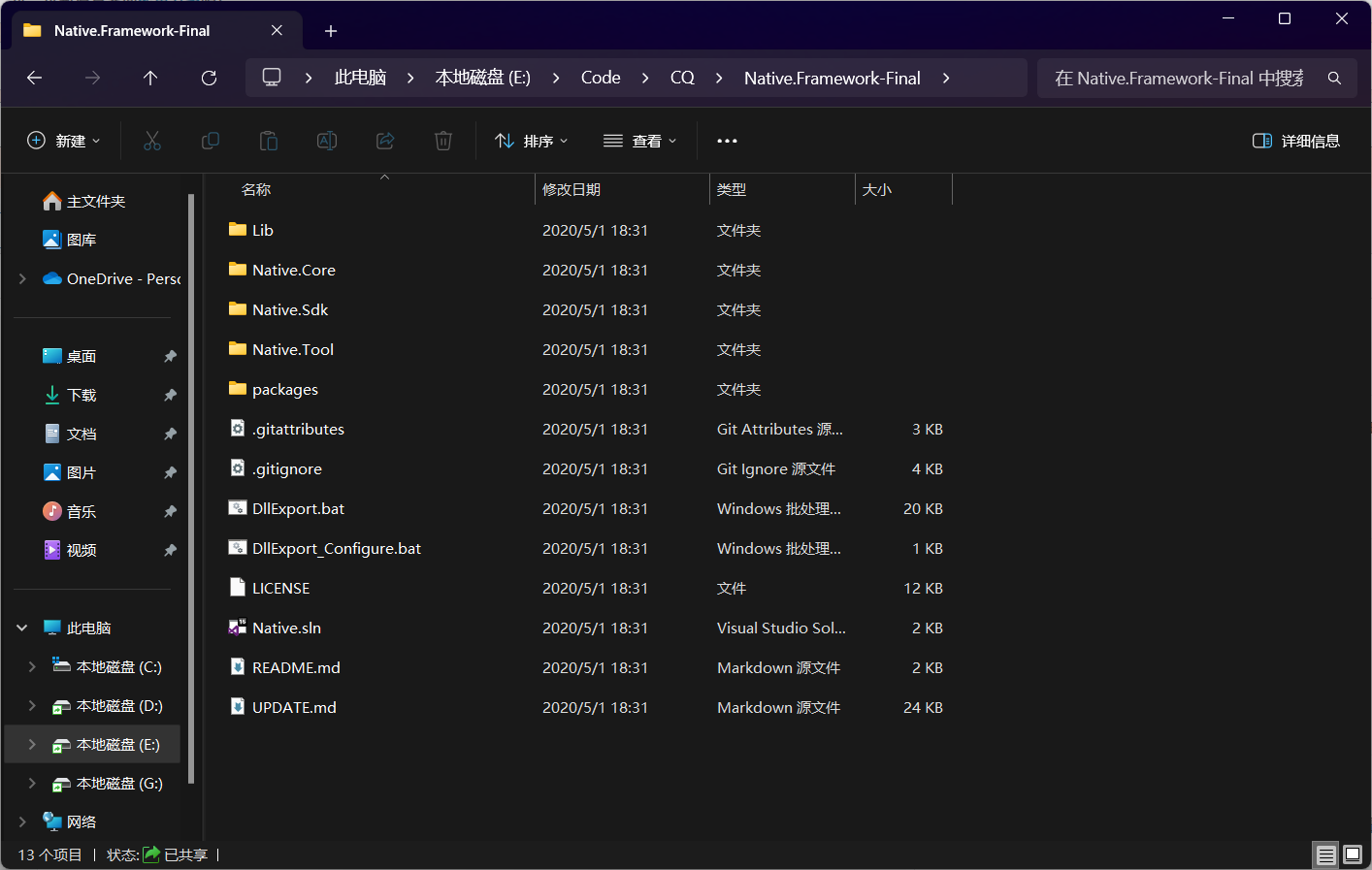Open the 排序 sort dropdown
1372x870 pixels.
coord(531,141)
